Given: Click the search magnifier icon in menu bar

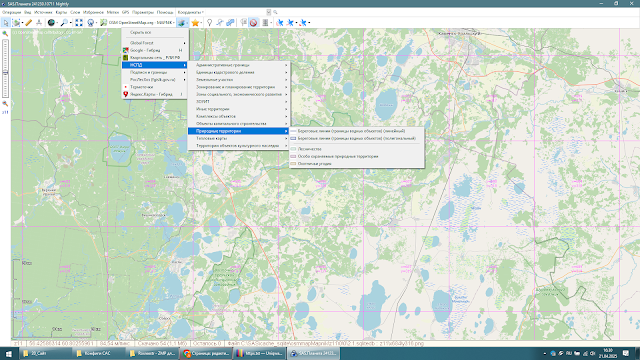Looking at the screenshot, I should coord(275,12).
